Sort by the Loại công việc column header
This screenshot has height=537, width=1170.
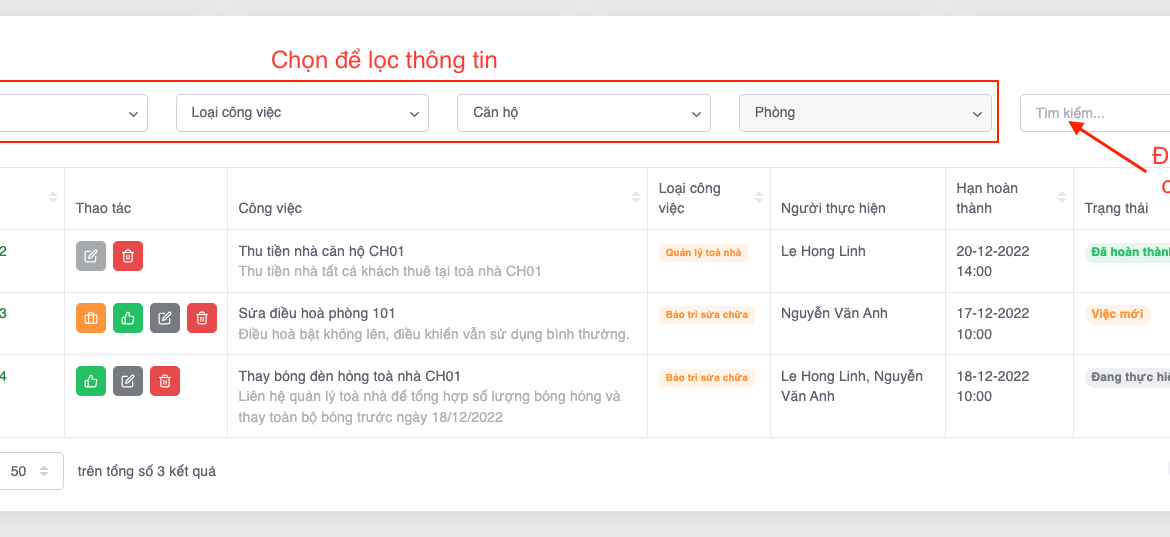pos(759,198)
